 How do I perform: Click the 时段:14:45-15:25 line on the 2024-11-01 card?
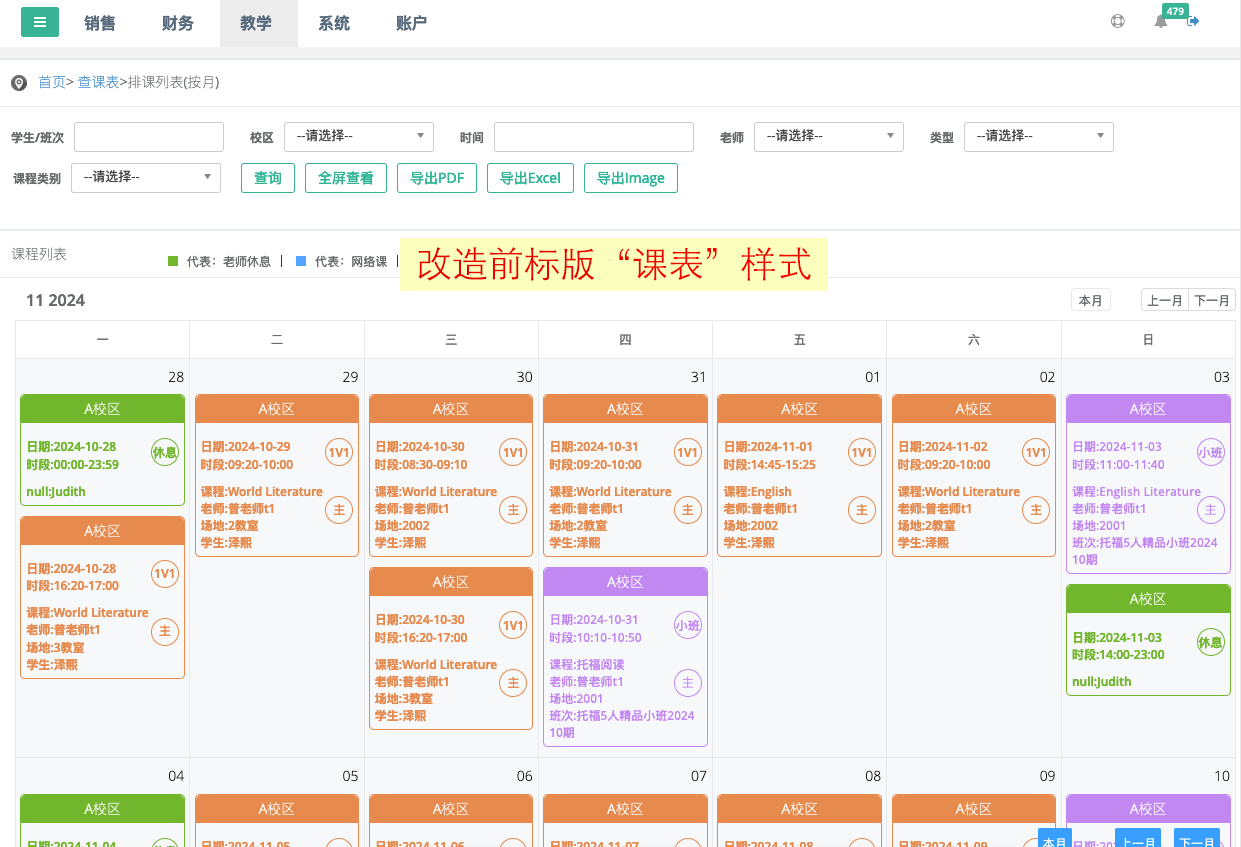[x=770, y=464]
